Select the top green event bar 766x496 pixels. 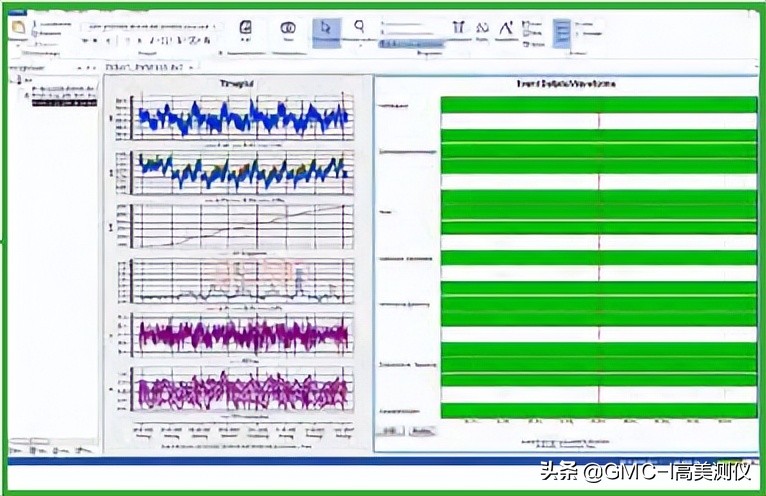click(x=599, y=105)
